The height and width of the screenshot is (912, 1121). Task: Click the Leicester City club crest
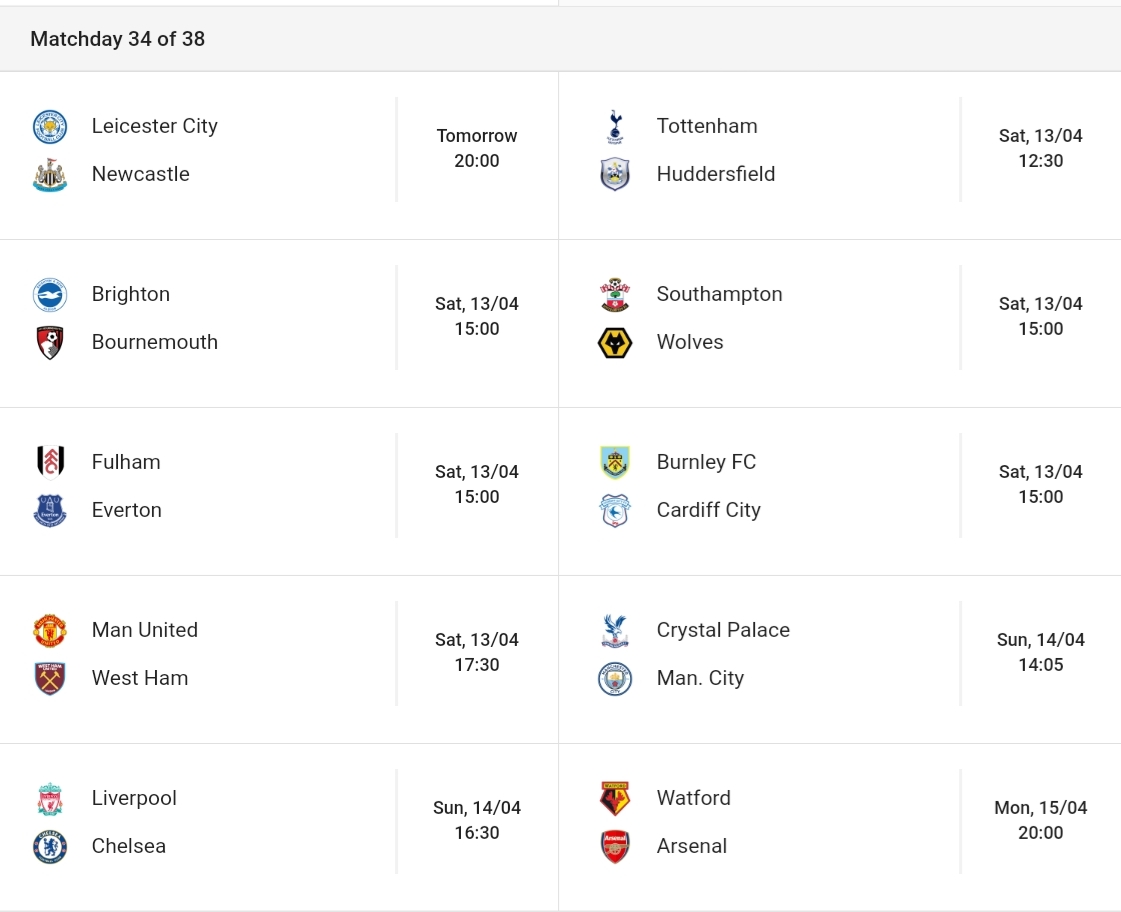click(50, 127)
